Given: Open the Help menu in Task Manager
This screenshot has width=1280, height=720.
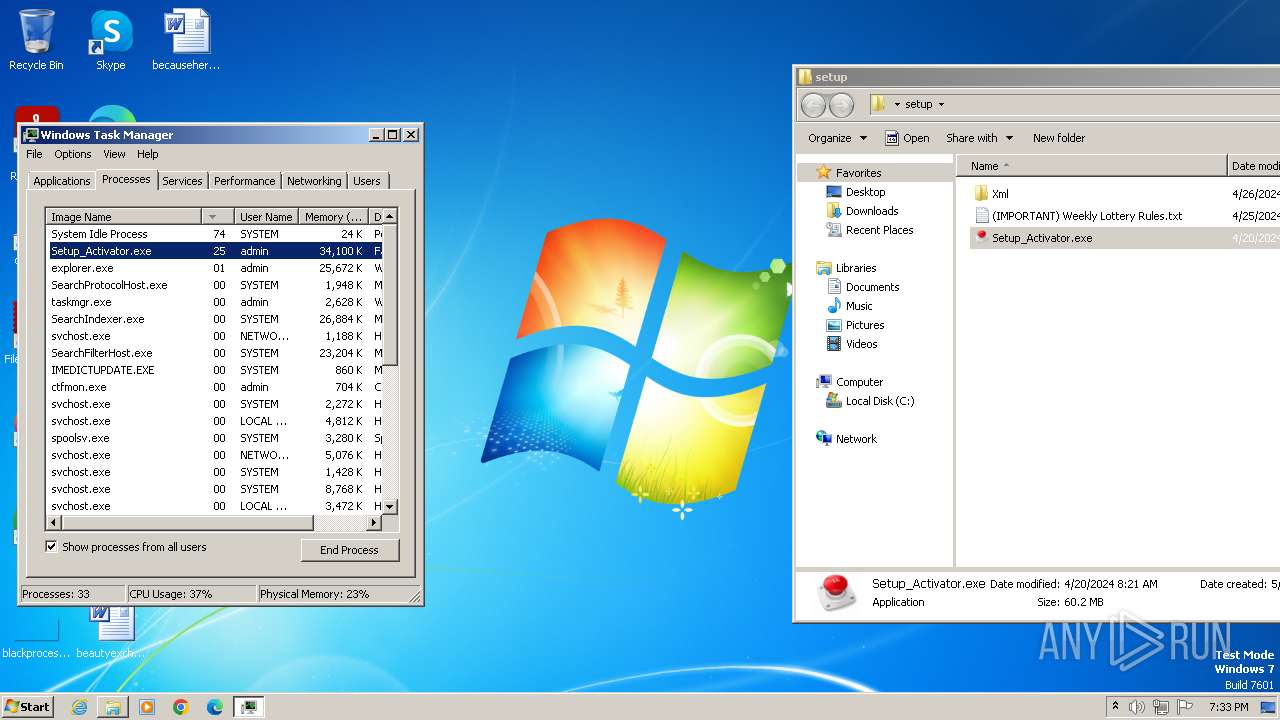Looking at the screenshot, I should coord(148,154).
